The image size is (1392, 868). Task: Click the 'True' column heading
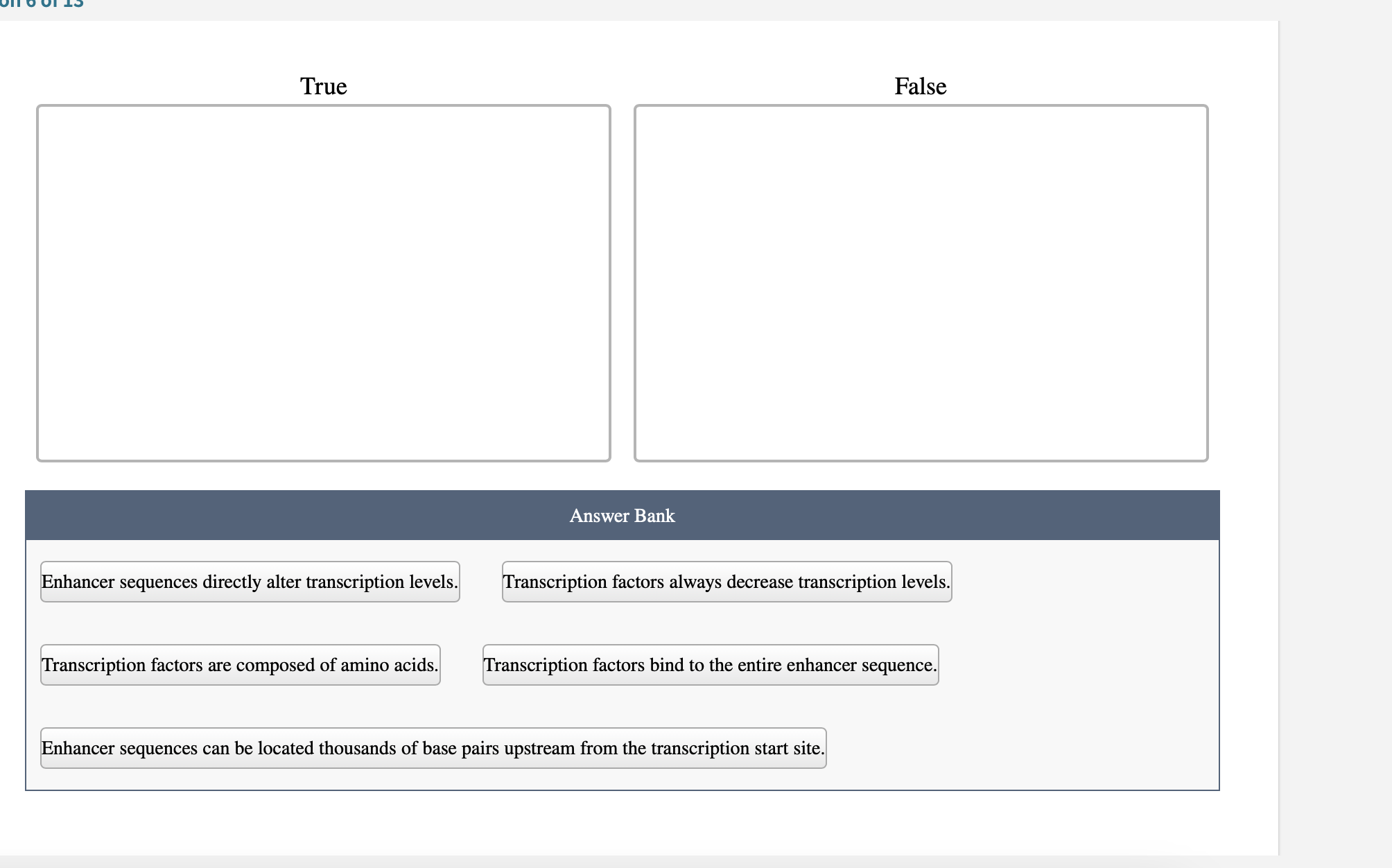(324, 86)
